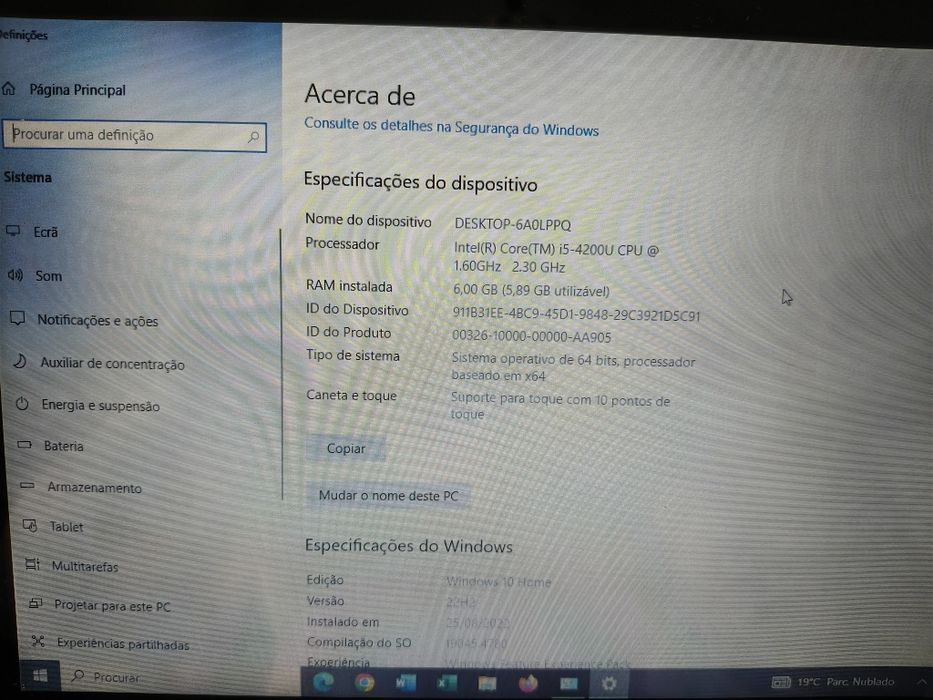The width and height of the screenshot is (933, 700).
Task: Go to Página Principal home icon
Action: tap(8, 89)
